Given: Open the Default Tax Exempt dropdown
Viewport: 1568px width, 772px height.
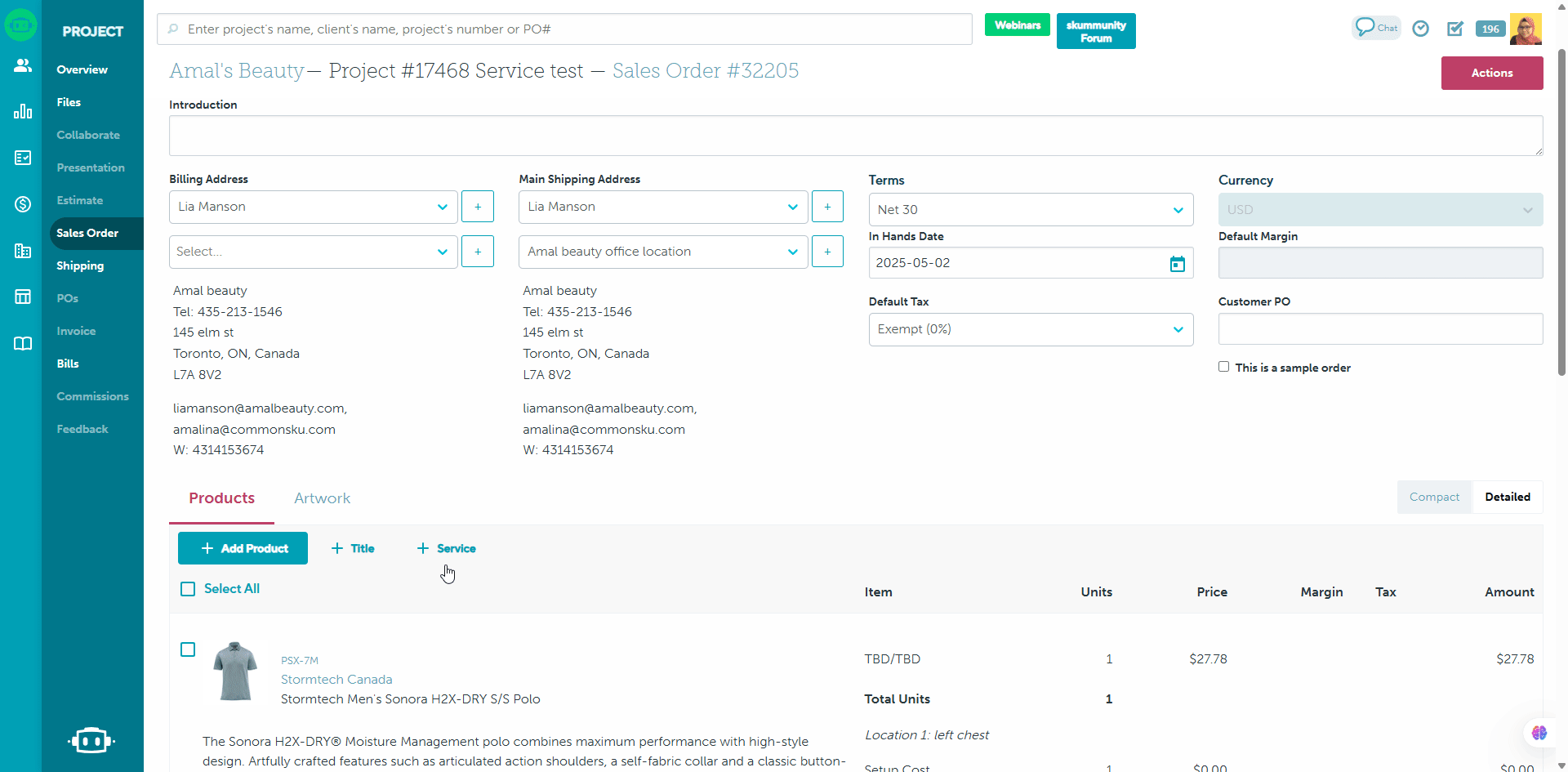Looking at the screenshot, I should point(1031,329).
